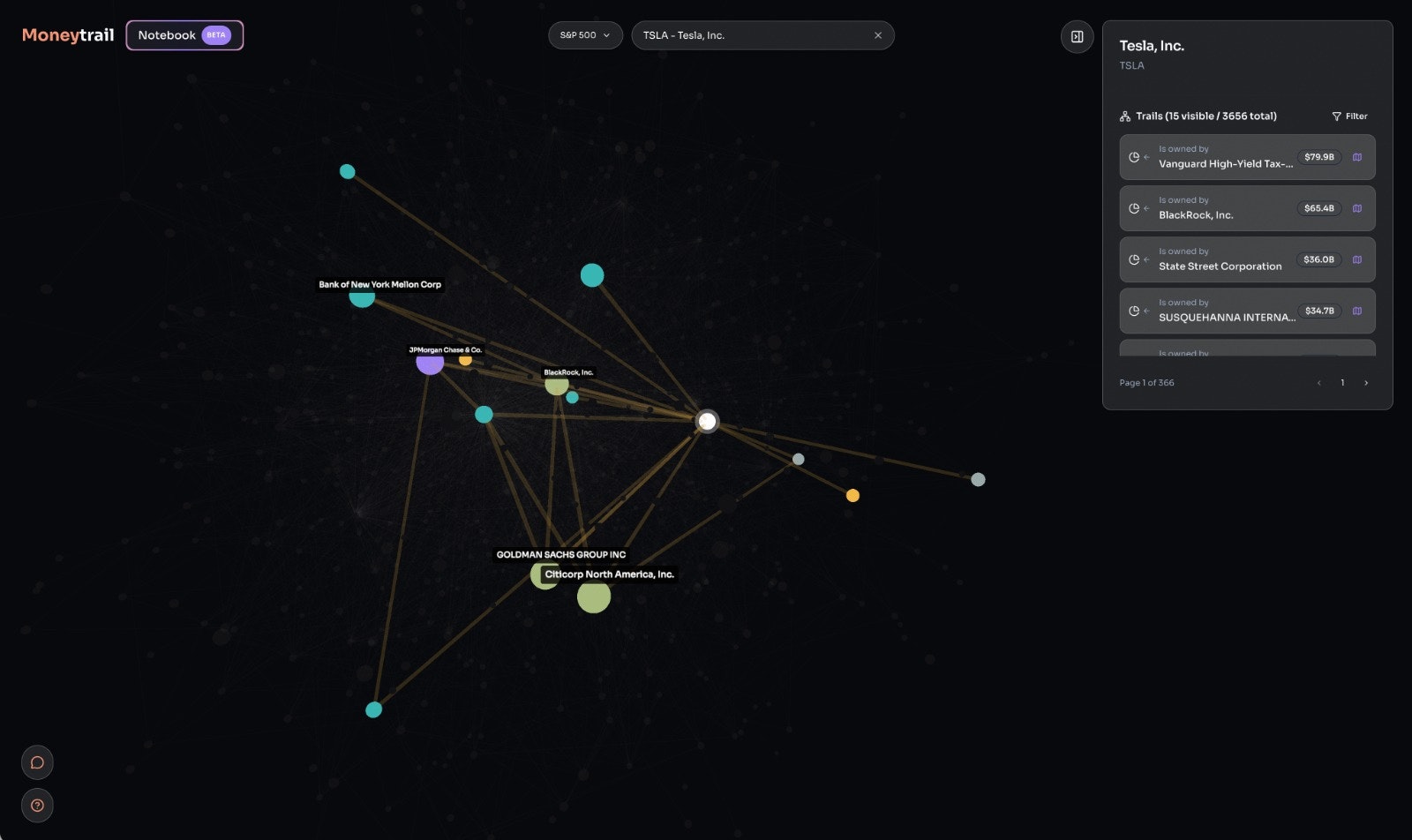Select the BlackRock $65.4B ownership trail
The height and width of the screenshot is (840, 1412).
click(1235, 208)
